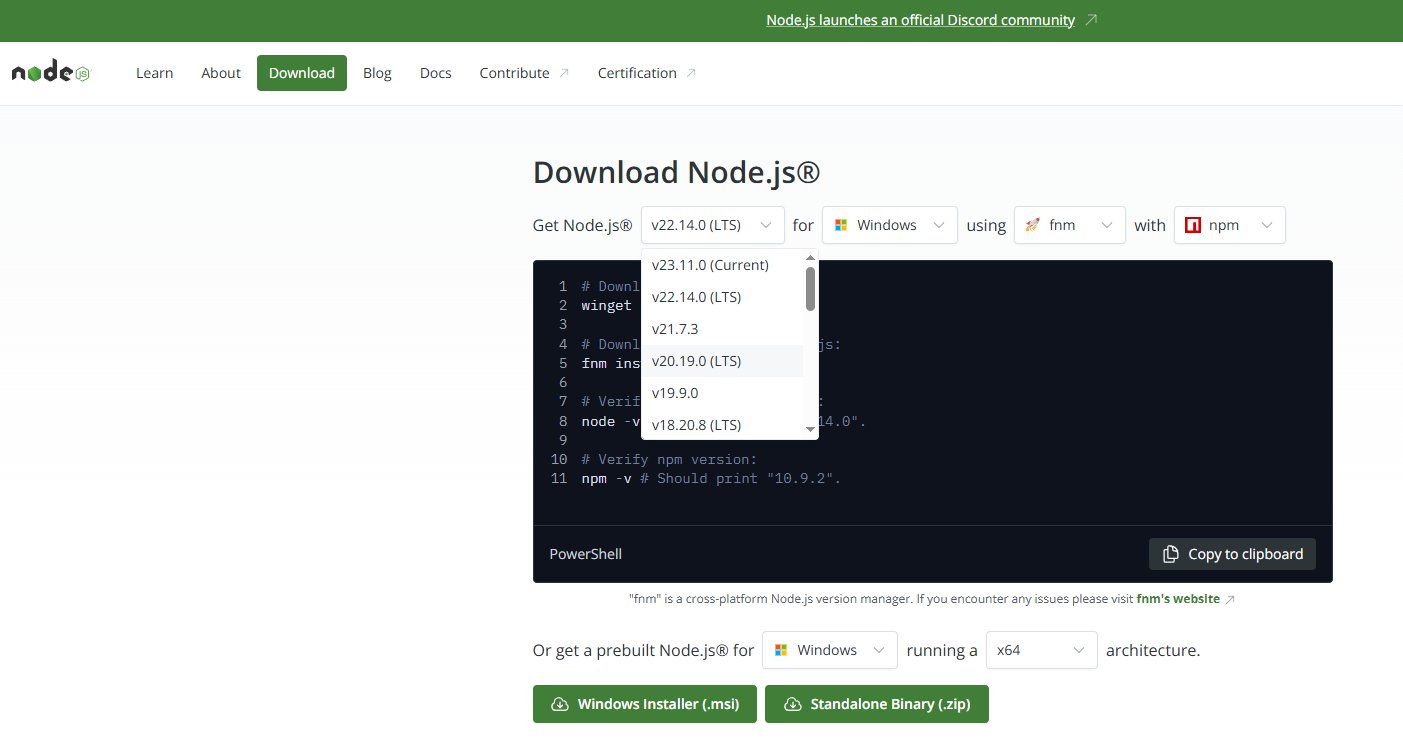Click the external-link arrow next to Contribute
The width and height of the screenshot is (1403, 756).
(x=564, y=73)
